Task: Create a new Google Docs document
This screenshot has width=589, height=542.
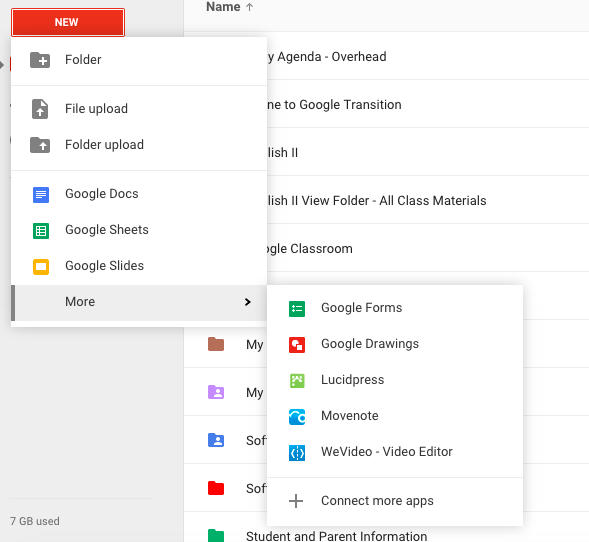Action: point(139,194)
